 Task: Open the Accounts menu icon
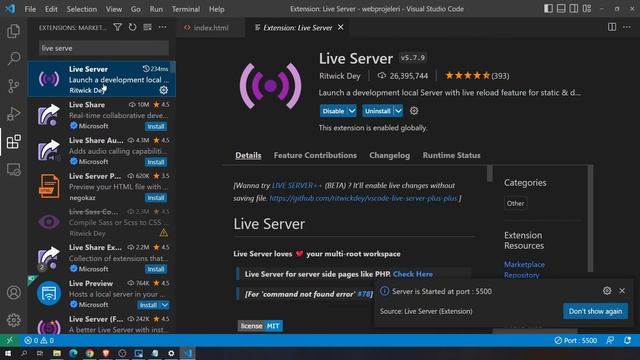point(13,293)
